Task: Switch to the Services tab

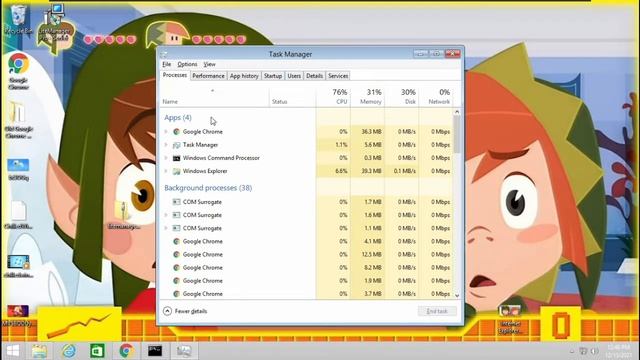Action: point(338,76)
